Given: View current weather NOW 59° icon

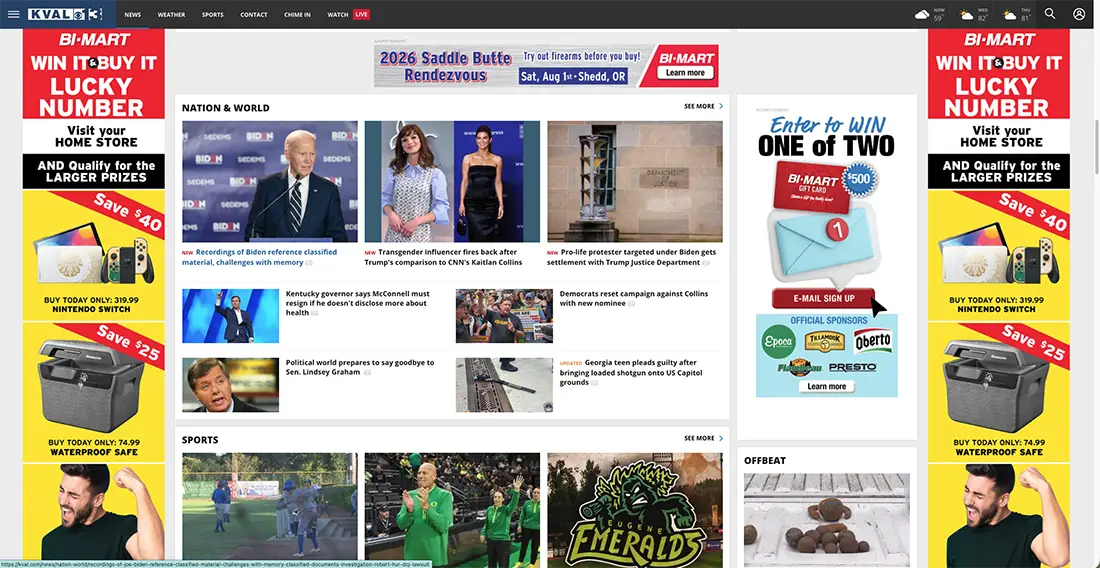Looking at the screenshot, I should pyautogui.click(x=922, y=14).
